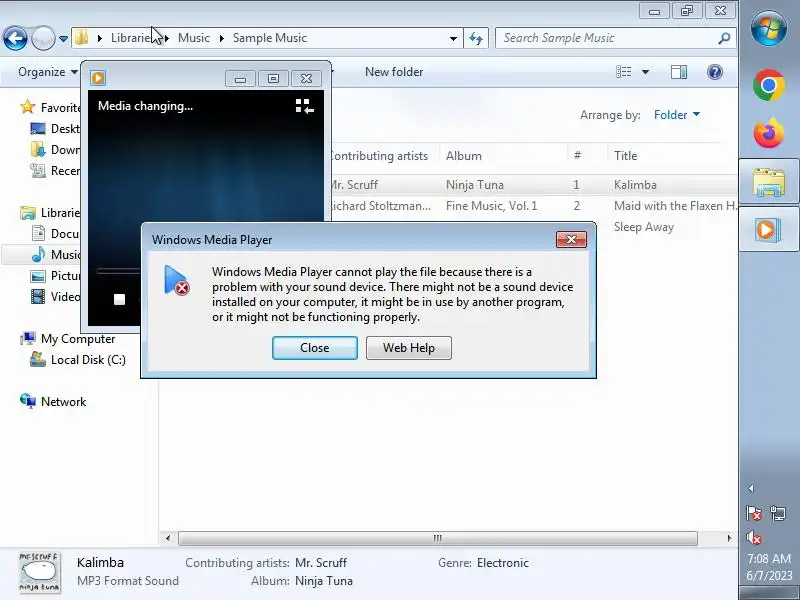800x600 pixels.
Task: Select My Computer in the navigation pane
Action: click(67, 339)
